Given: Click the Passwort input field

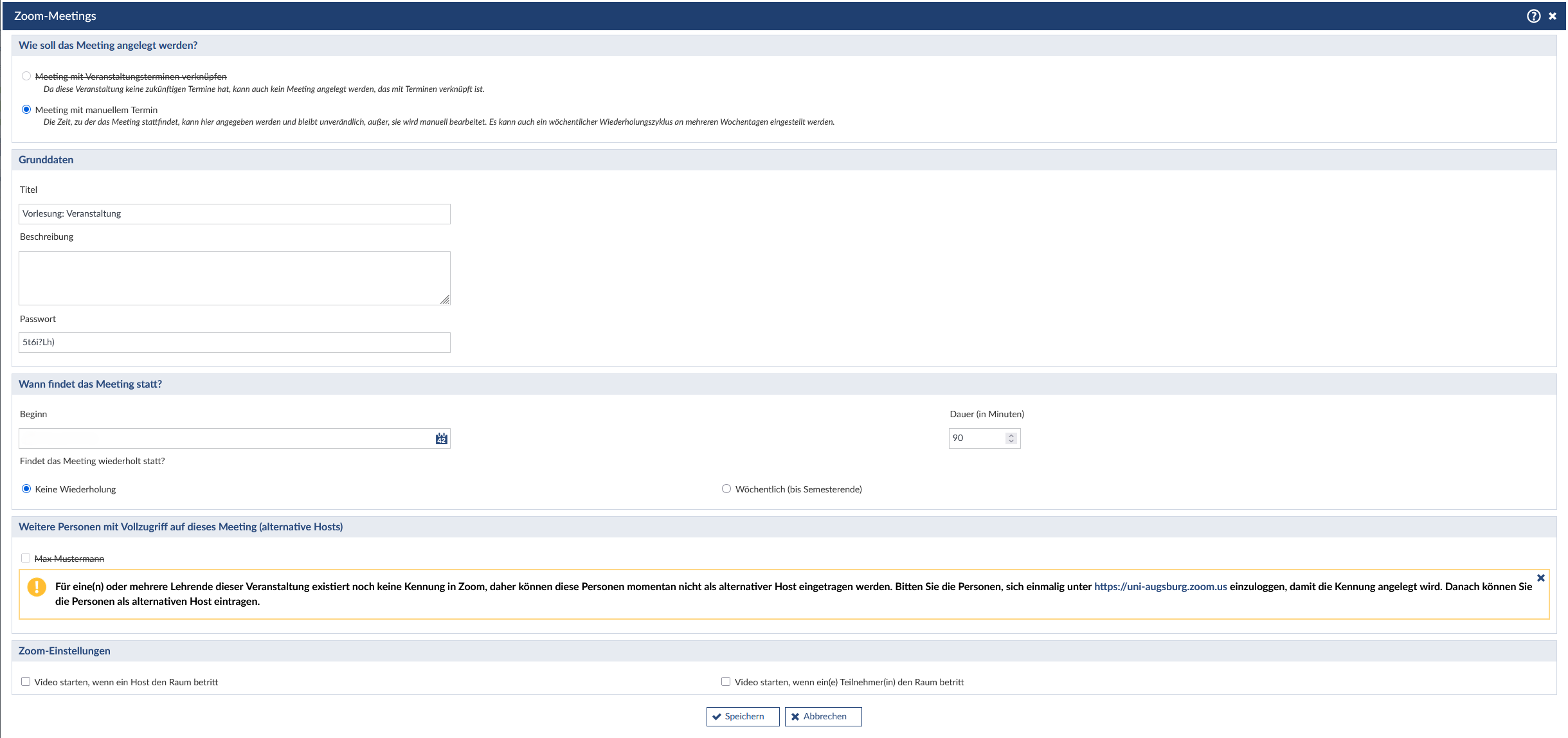Looking at the screenshot, I should coord(234,343).
